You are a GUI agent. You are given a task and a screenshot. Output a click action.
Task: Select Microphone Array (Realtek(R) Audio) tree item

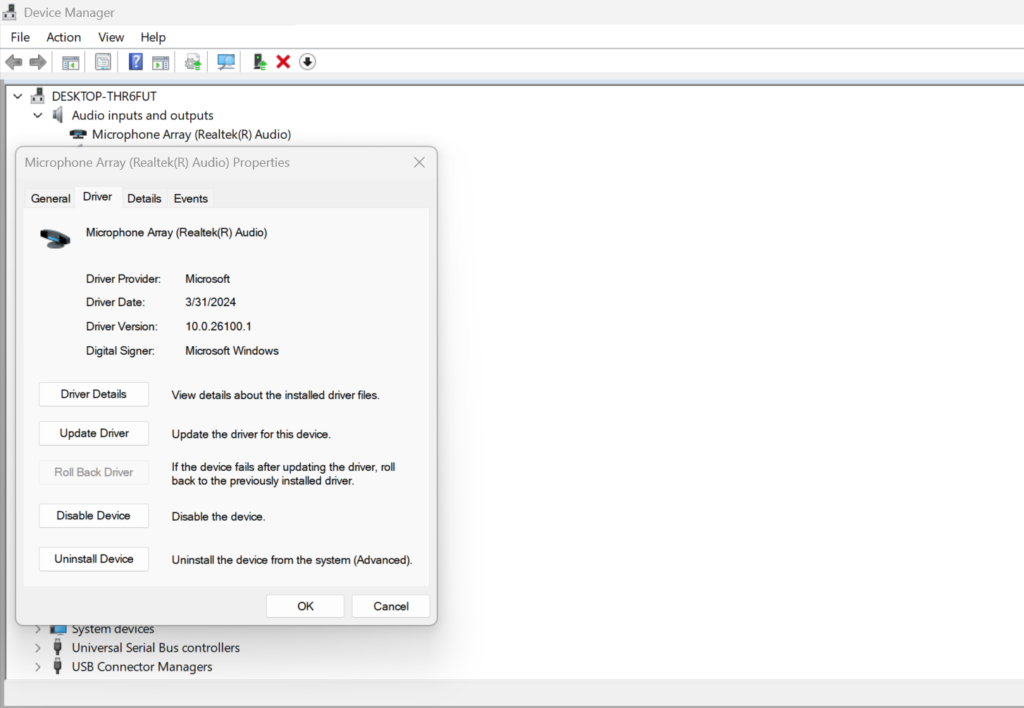click(x=190, y=134)
